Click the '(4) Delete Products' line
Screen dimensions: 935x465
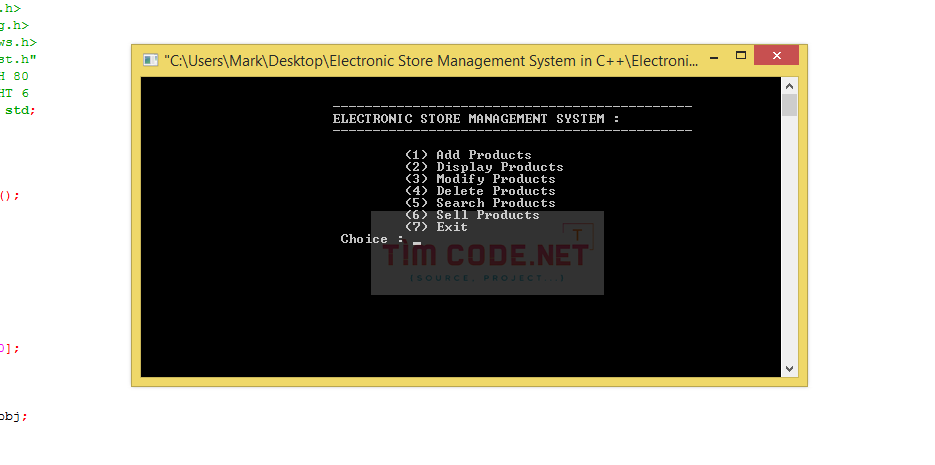click(480, 191)
